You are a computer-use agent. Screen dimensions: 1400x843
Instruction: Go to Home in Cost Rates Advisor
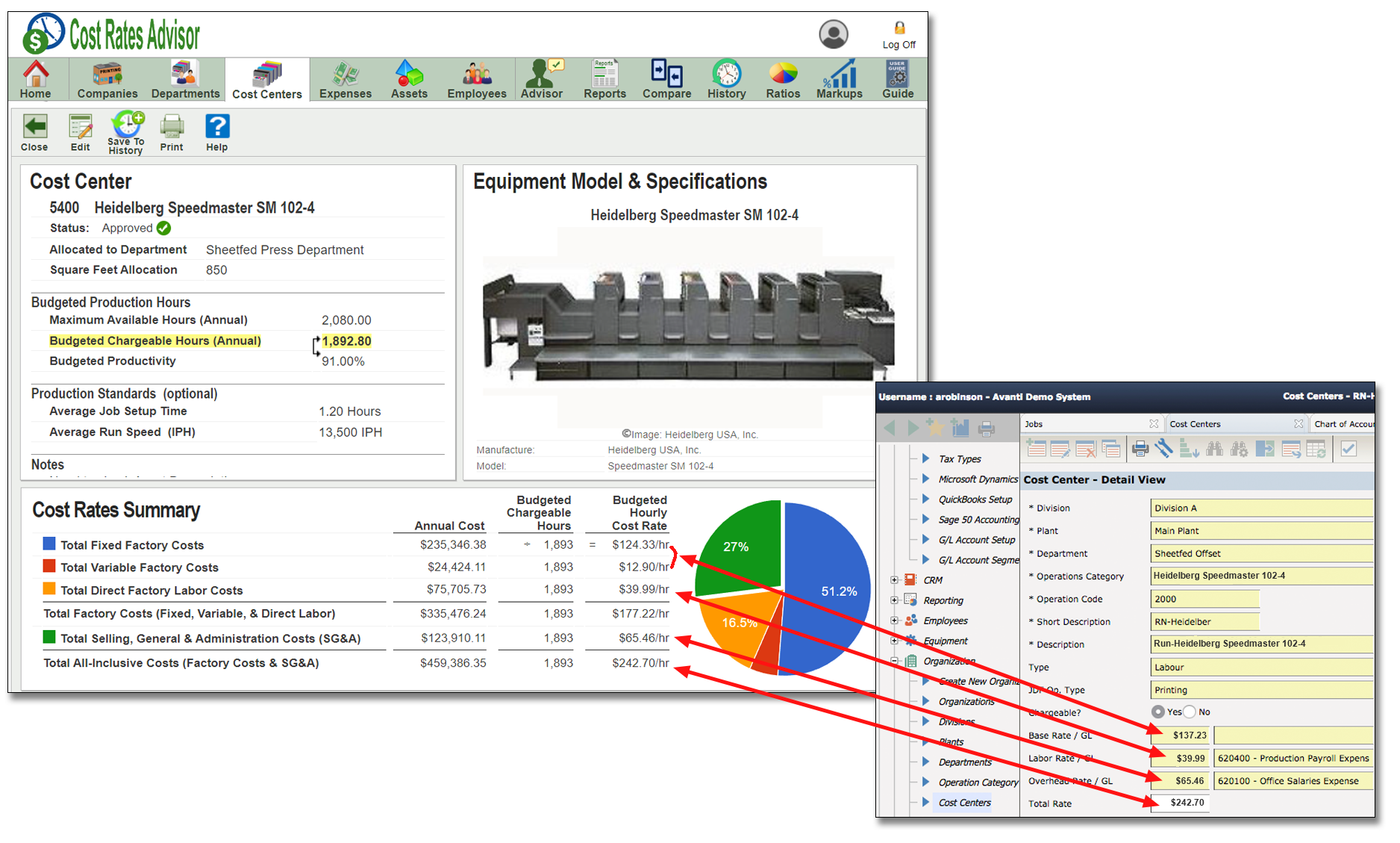(35, 80)
